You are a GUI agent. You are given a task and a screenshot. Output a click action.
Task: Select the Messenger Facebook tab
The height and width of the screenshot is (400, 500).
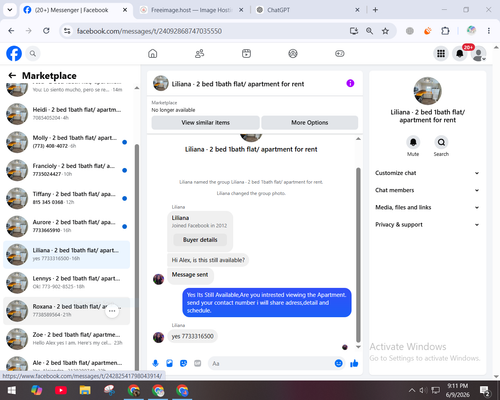[76, 10]
